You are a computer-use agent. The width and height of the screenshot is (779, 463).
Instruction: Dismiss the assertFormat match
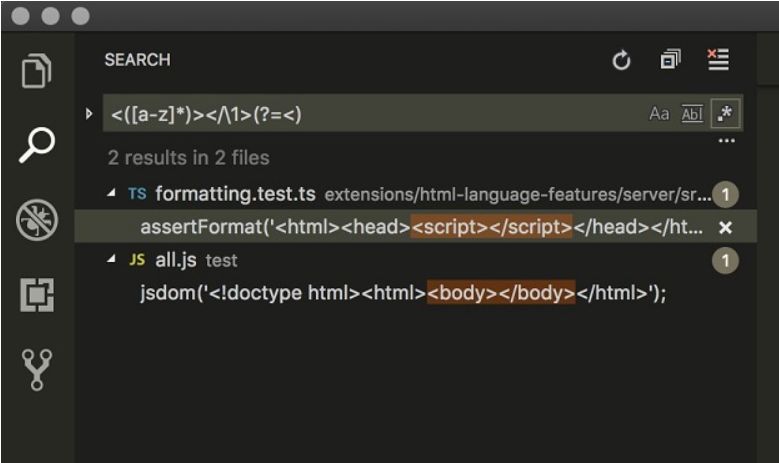[x=726, y=227]
